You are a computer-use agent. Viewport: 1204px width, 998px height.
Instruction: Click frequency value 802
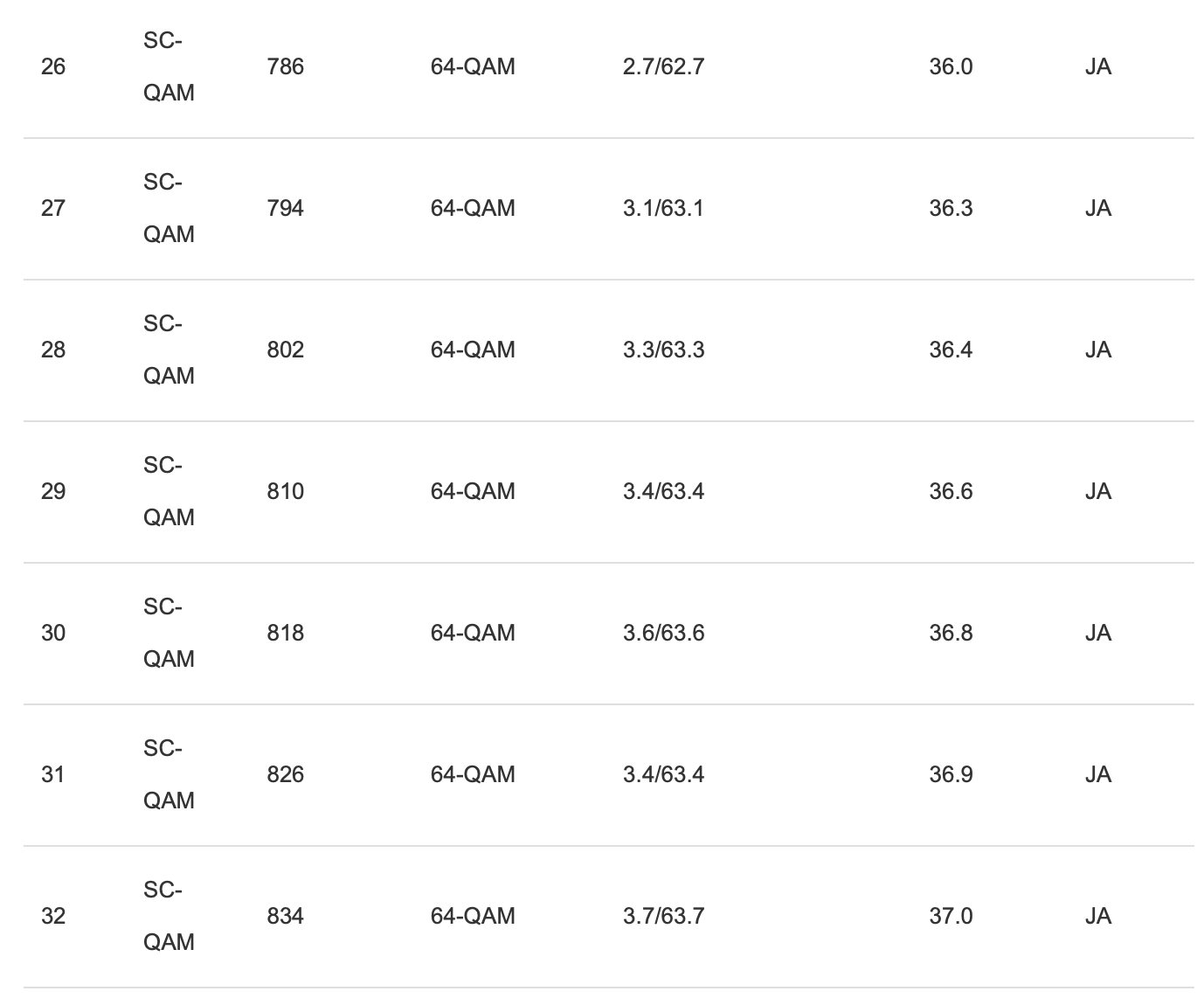(x=286, y=350)
